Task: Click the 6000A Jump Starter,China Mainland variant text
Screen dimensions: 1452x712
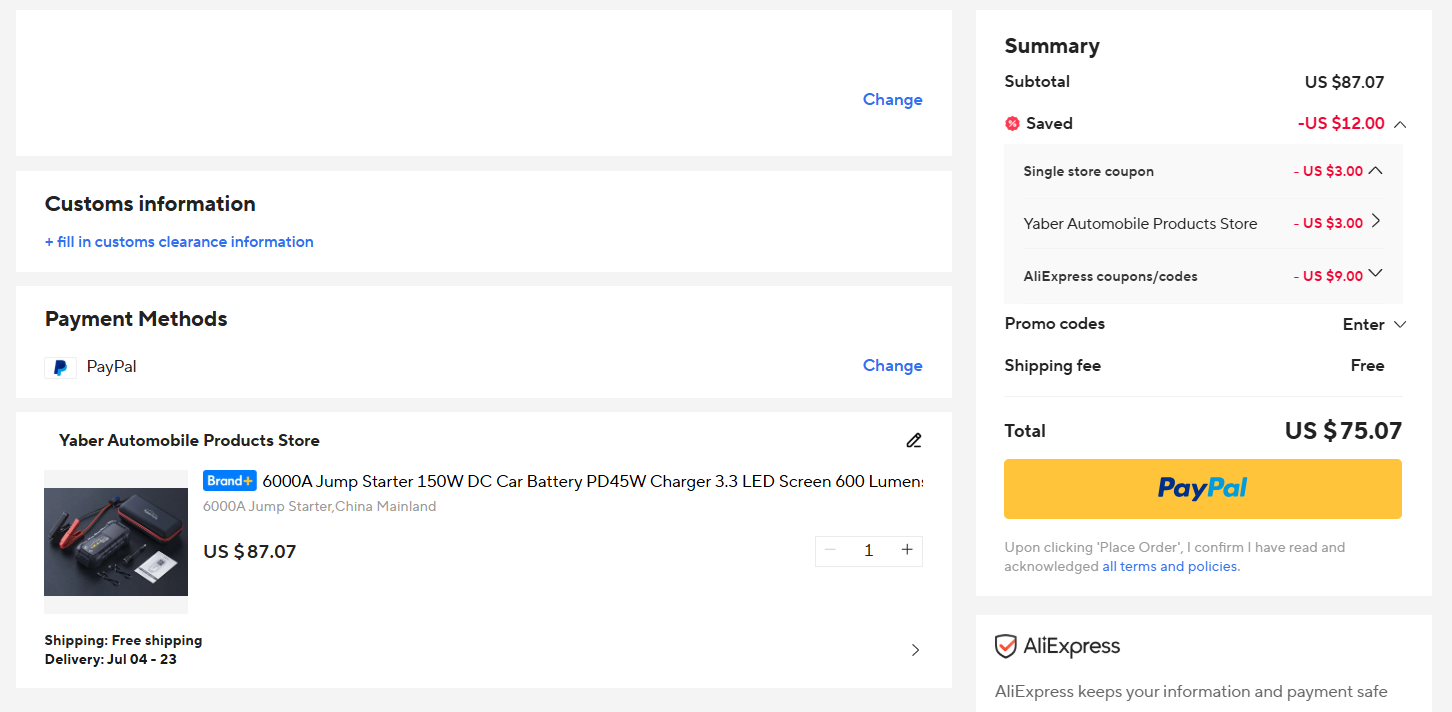Action: coord(320,507)
